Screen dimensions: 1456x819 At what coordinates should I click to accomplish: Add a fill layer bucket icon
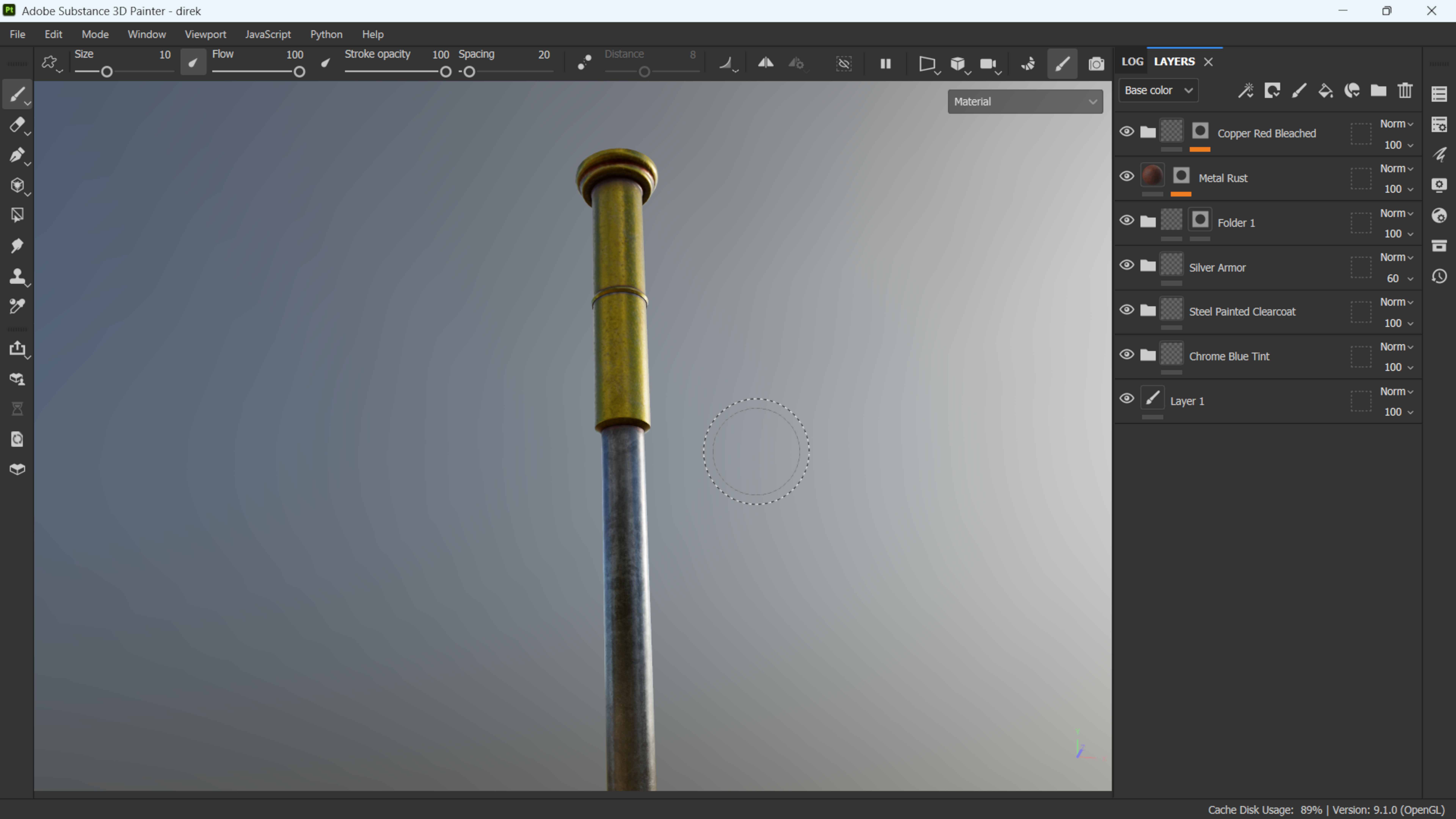[x=1325, y=90]
